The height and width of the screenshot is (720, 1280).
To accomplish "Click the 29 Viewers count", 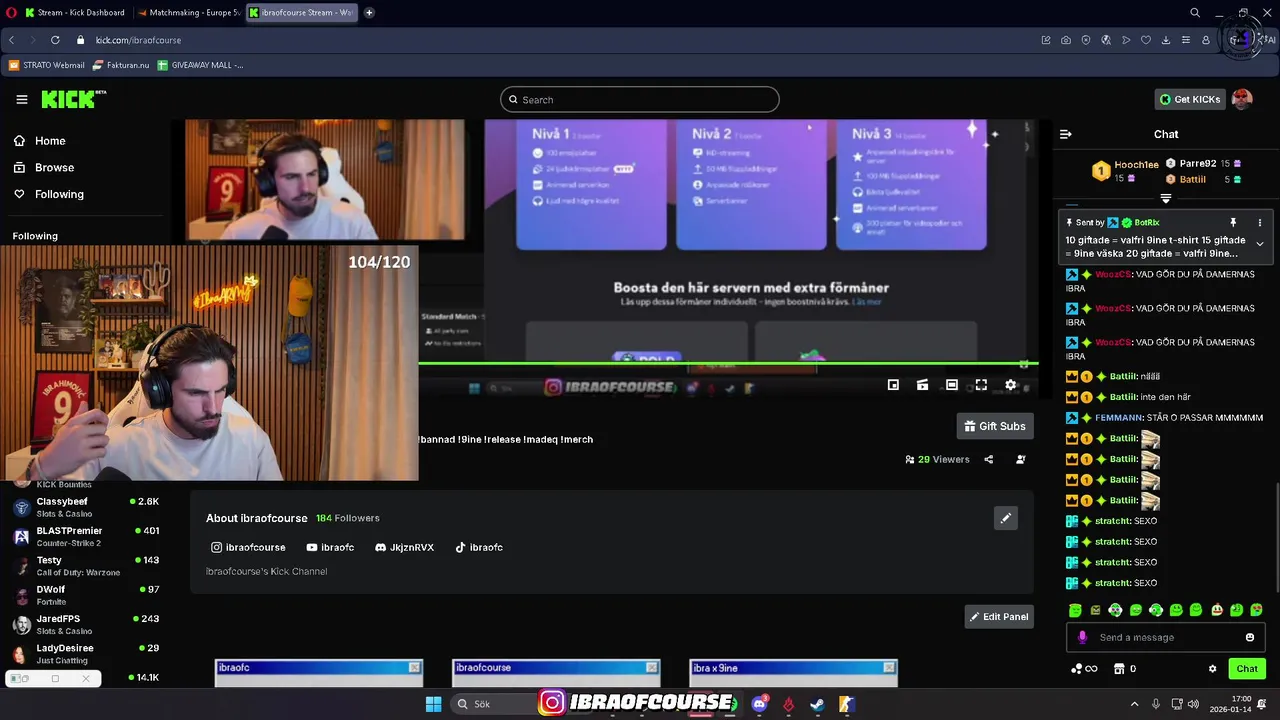I will [937, 459].
